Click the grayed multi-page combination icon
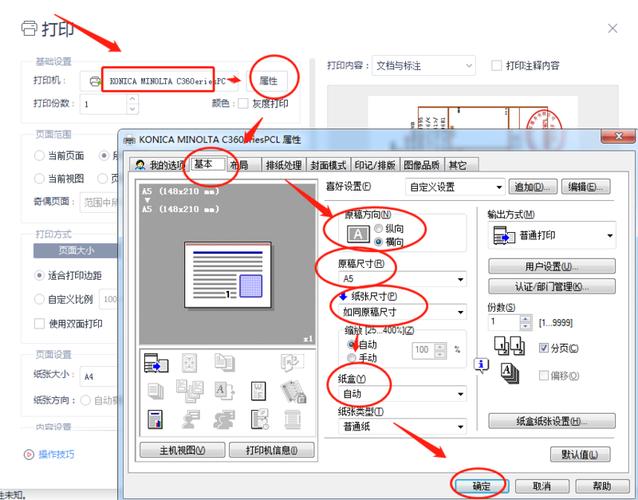This screenshot has width=638, height=500. (190, 391)
